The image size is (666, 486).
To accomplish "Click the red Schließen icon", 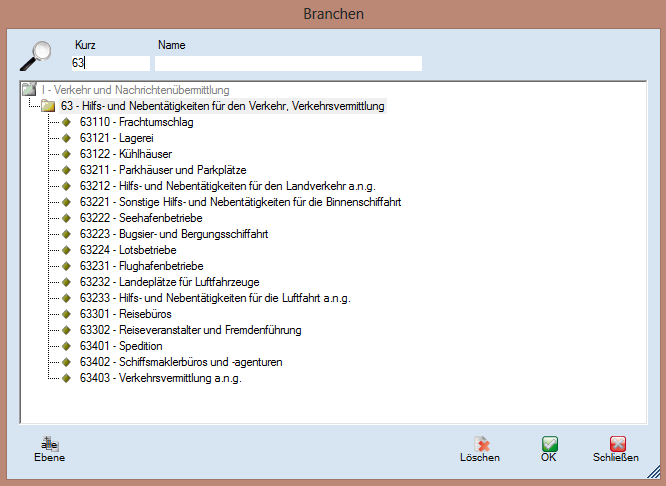I will coord(617,444).
